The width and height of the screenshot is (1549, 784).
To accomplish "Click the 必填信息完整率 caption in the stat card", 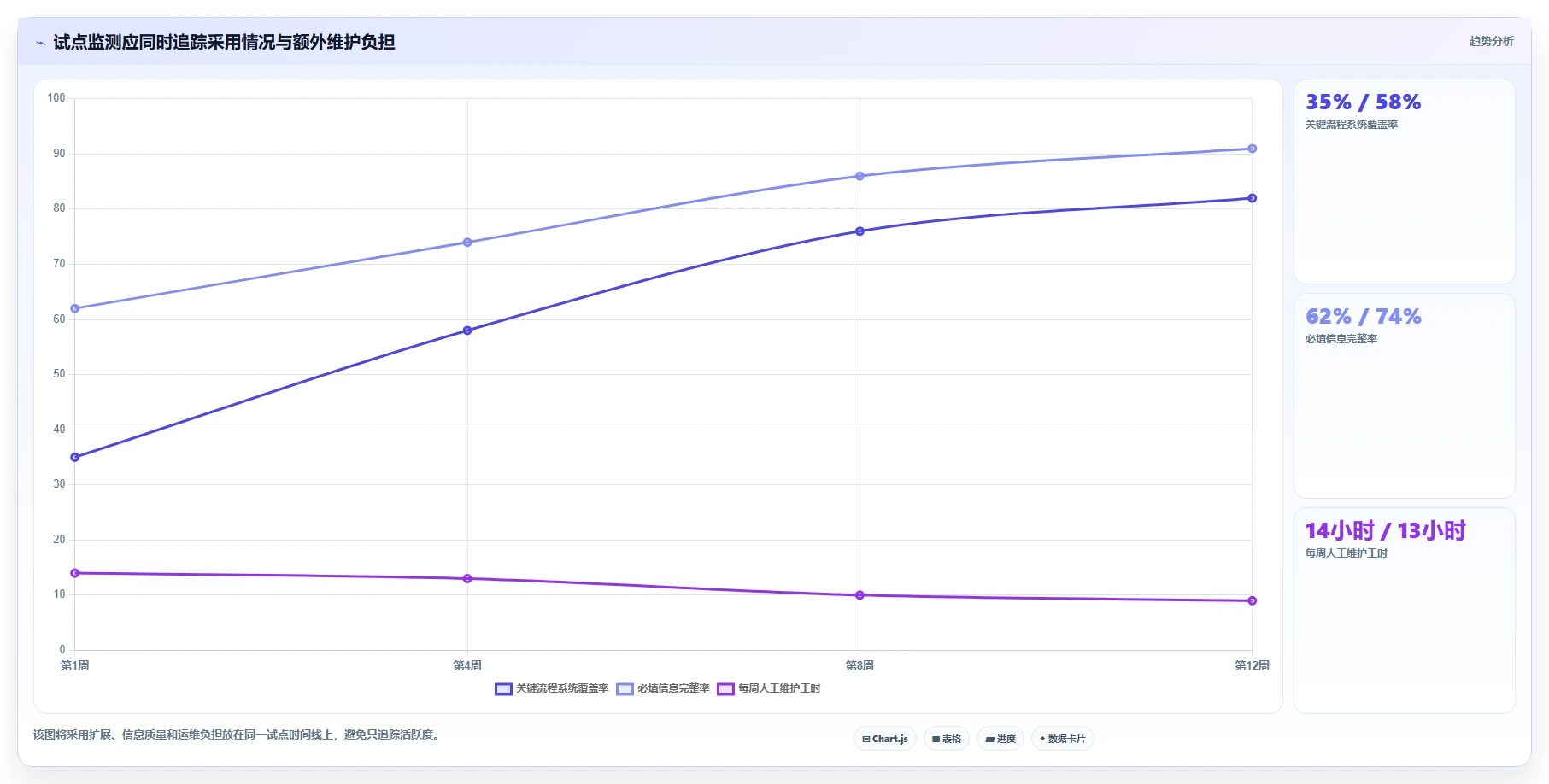I will (x=1341, y=339).
